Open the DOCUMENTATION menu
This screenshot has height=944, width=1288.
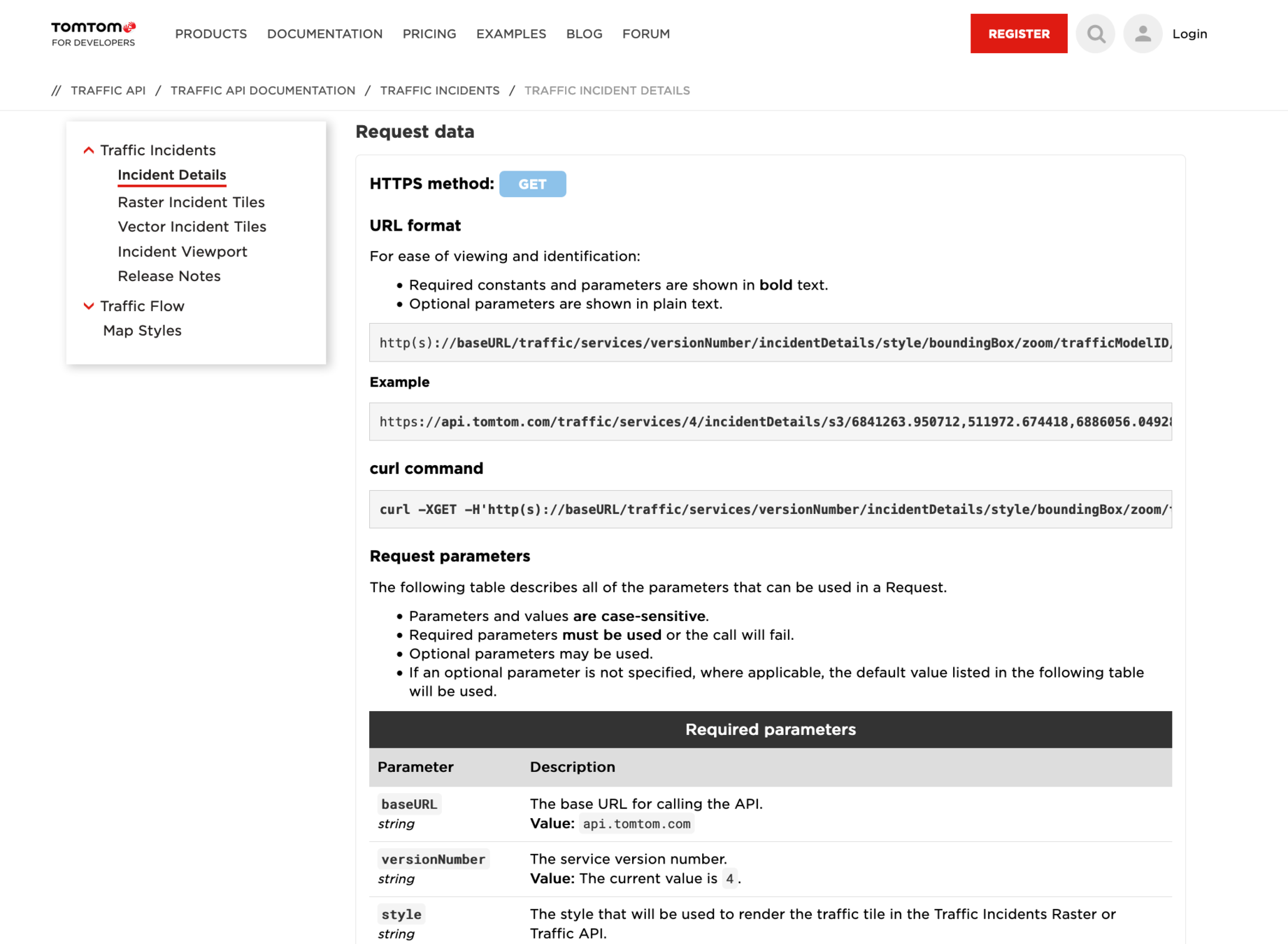[x=325, y=34]
